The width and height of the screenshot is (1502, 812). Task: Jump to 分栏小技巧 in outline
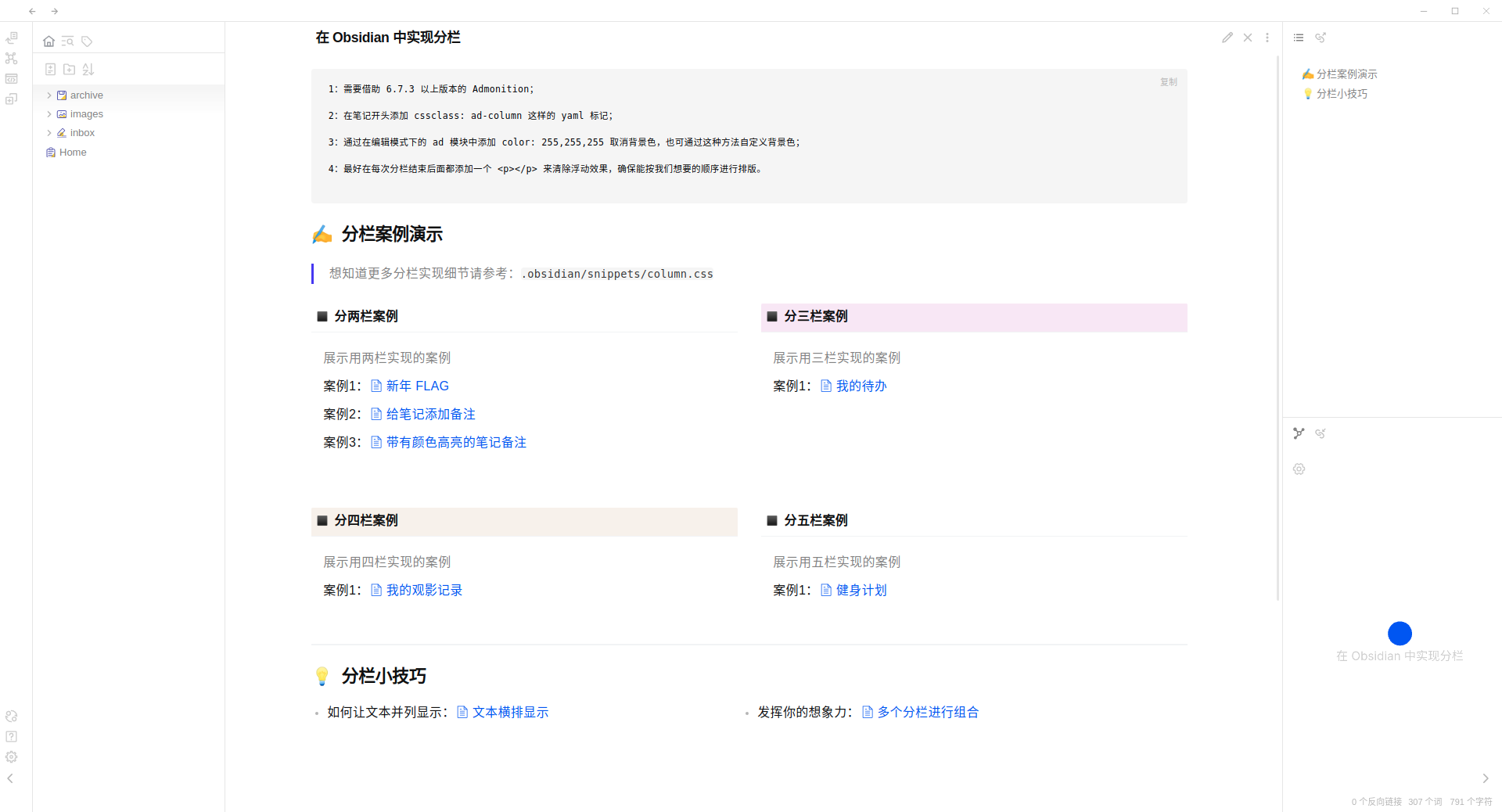[1335, 93]
